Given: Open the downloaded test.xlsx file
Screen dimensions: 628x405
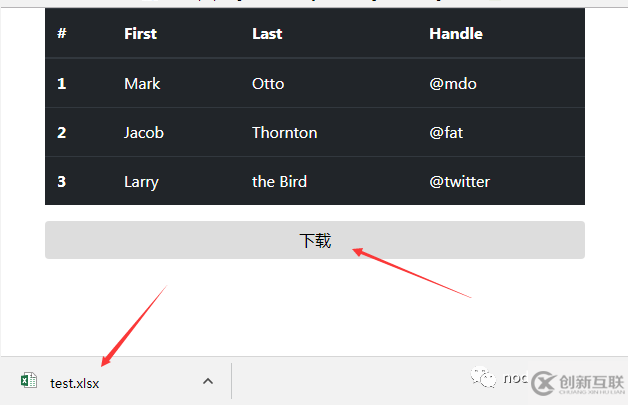Looking at the screenshot, I should click(75, 382).
